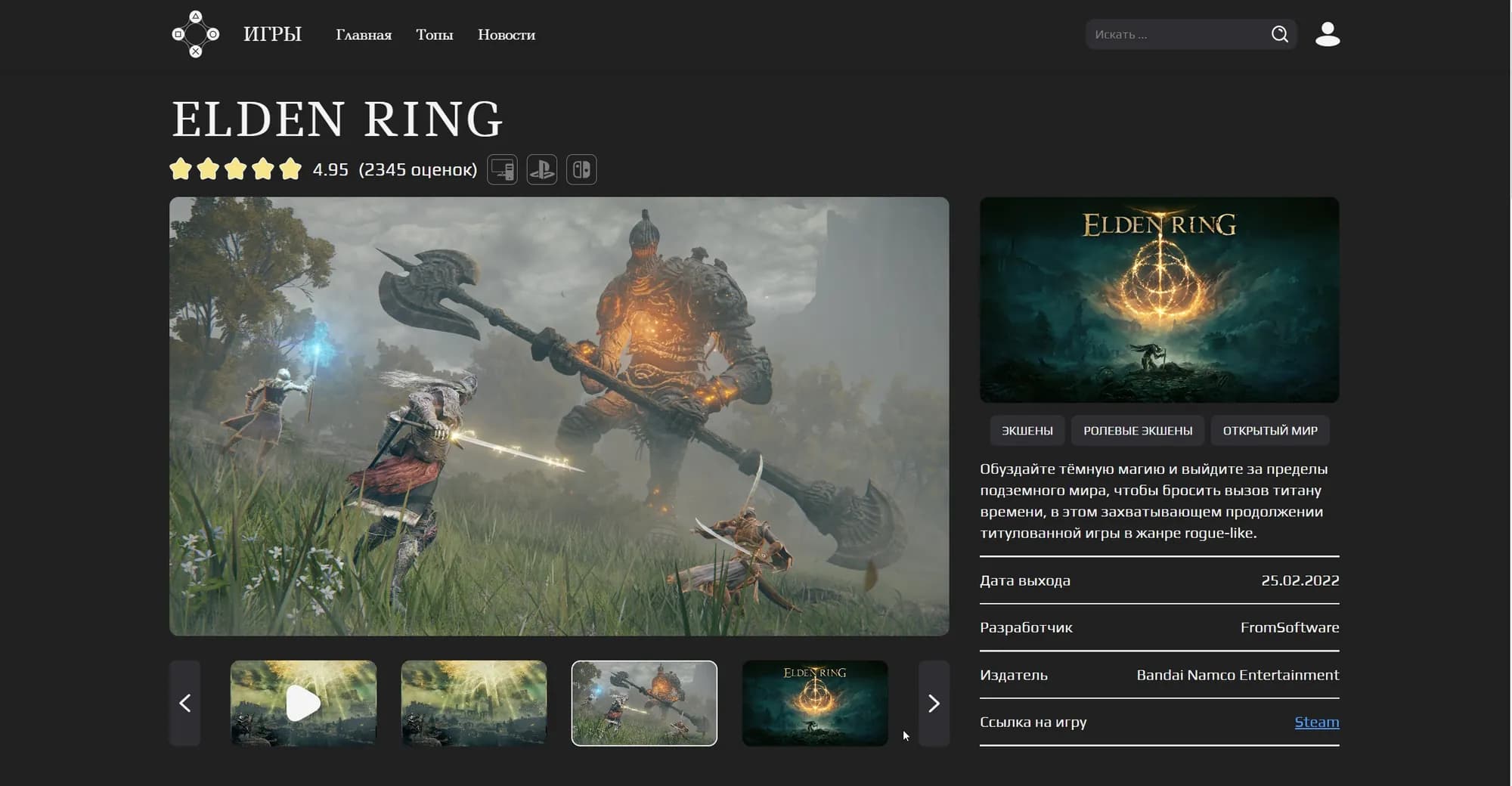Screen dimensions: 1512x786
Task: Select the ЭКШЕНЫ genre tag
Action: 1027,431
